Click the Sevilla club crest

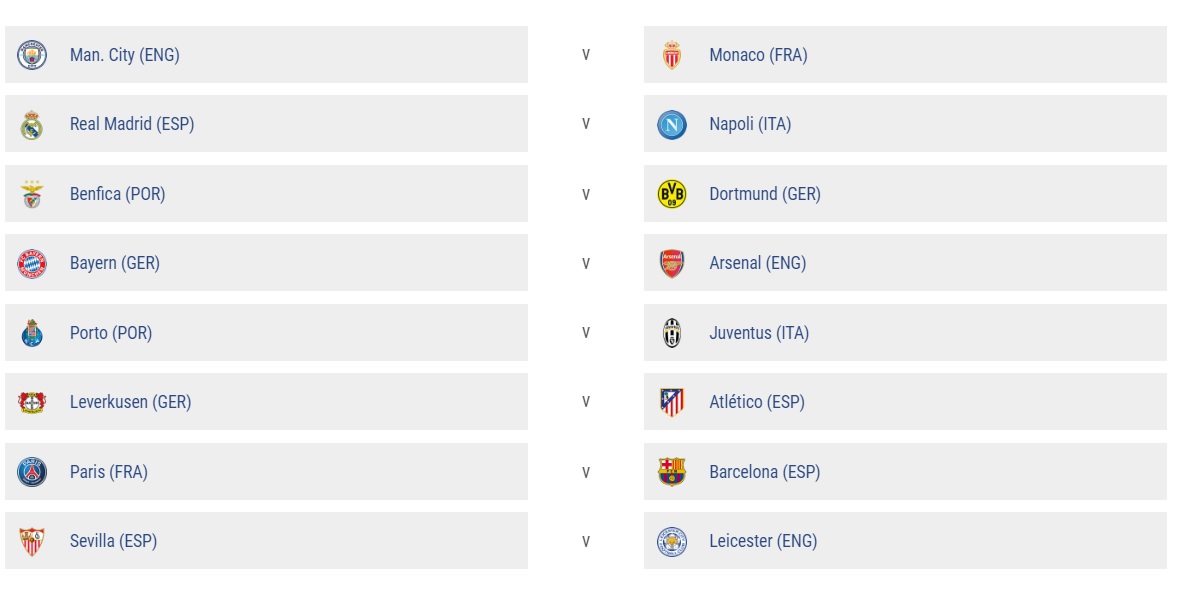pyautogui.click(x=32, y=541)
